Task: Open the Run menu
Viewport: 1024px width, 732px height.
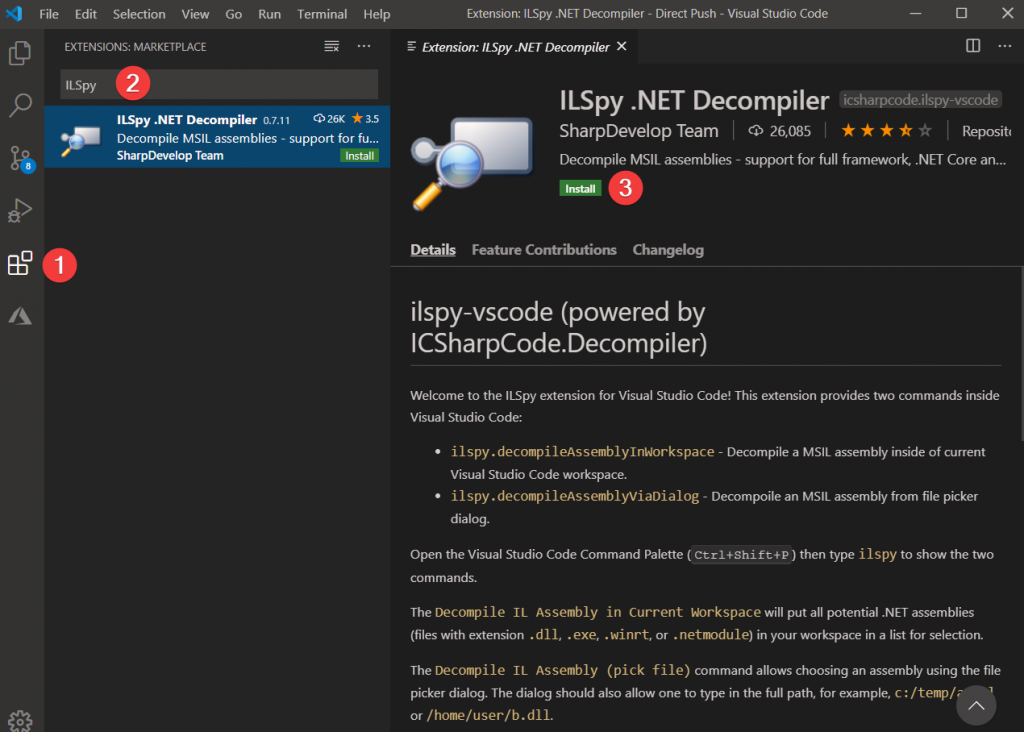Action: pyautogui.click(x=269, y=14)
